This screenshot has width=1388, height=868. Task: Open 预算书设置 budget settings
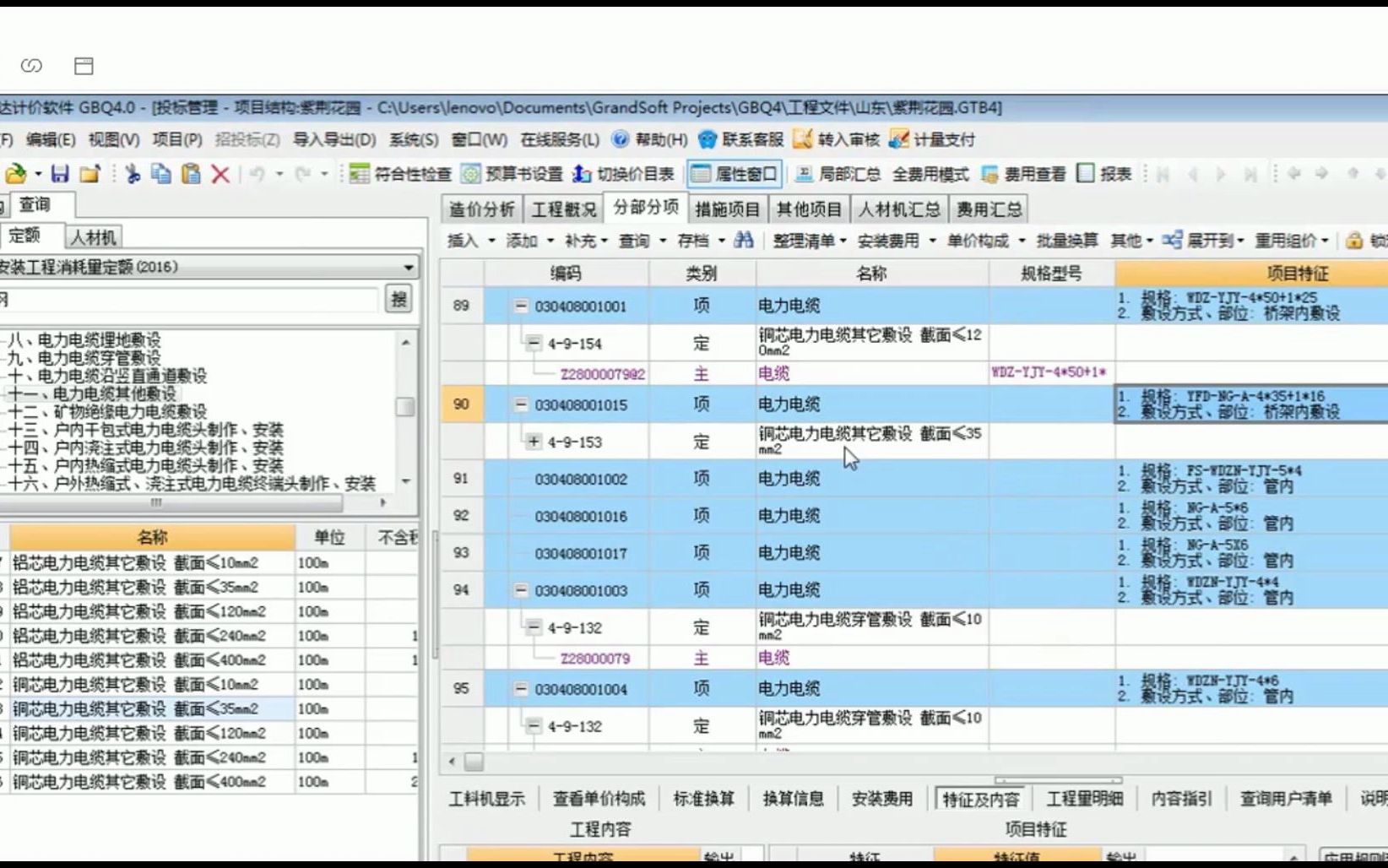coord(512,174)
